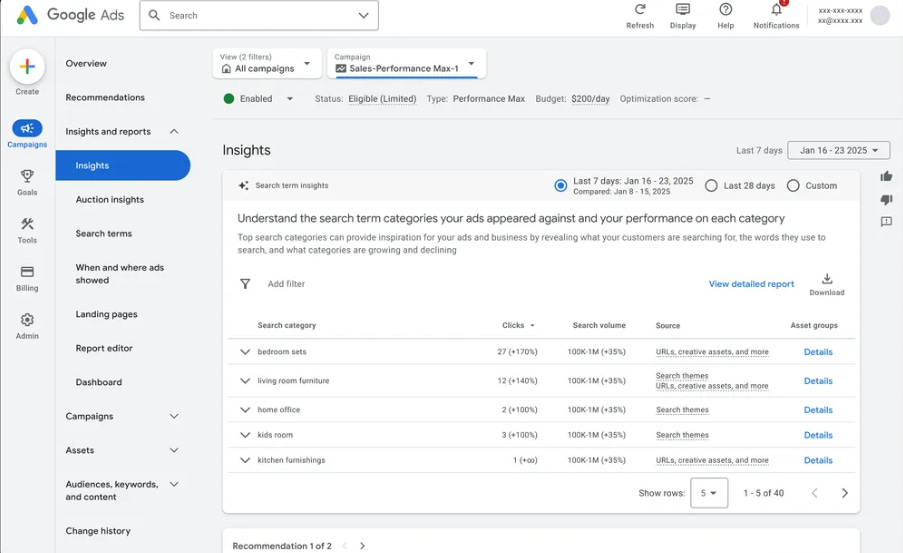Open Search terms

coord(104,233)
